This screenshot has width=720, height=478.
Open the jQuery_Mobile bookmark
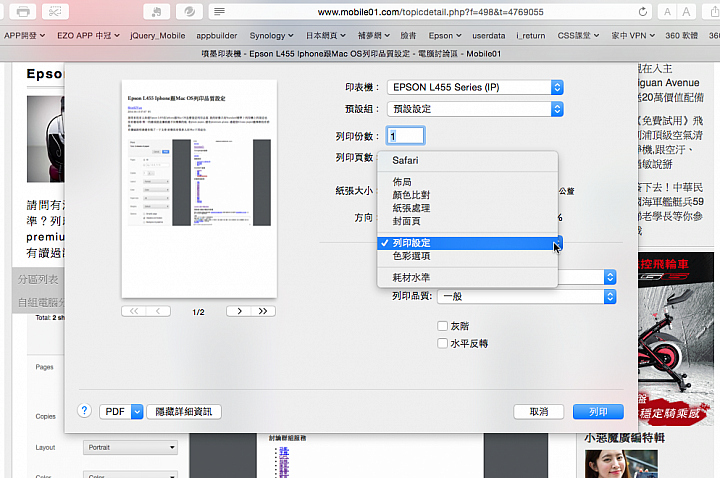[x=158, y=35]
